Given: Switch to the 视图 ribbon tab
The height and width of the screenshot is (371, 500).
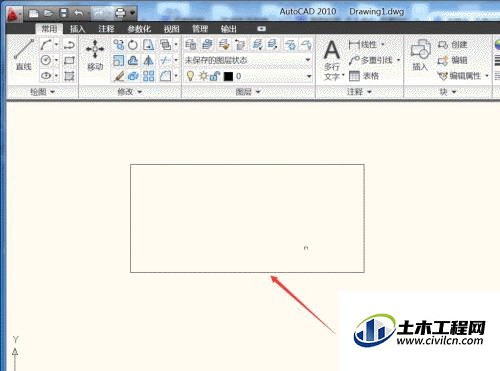Looking at the screenshot, I should tap(171, 29).
